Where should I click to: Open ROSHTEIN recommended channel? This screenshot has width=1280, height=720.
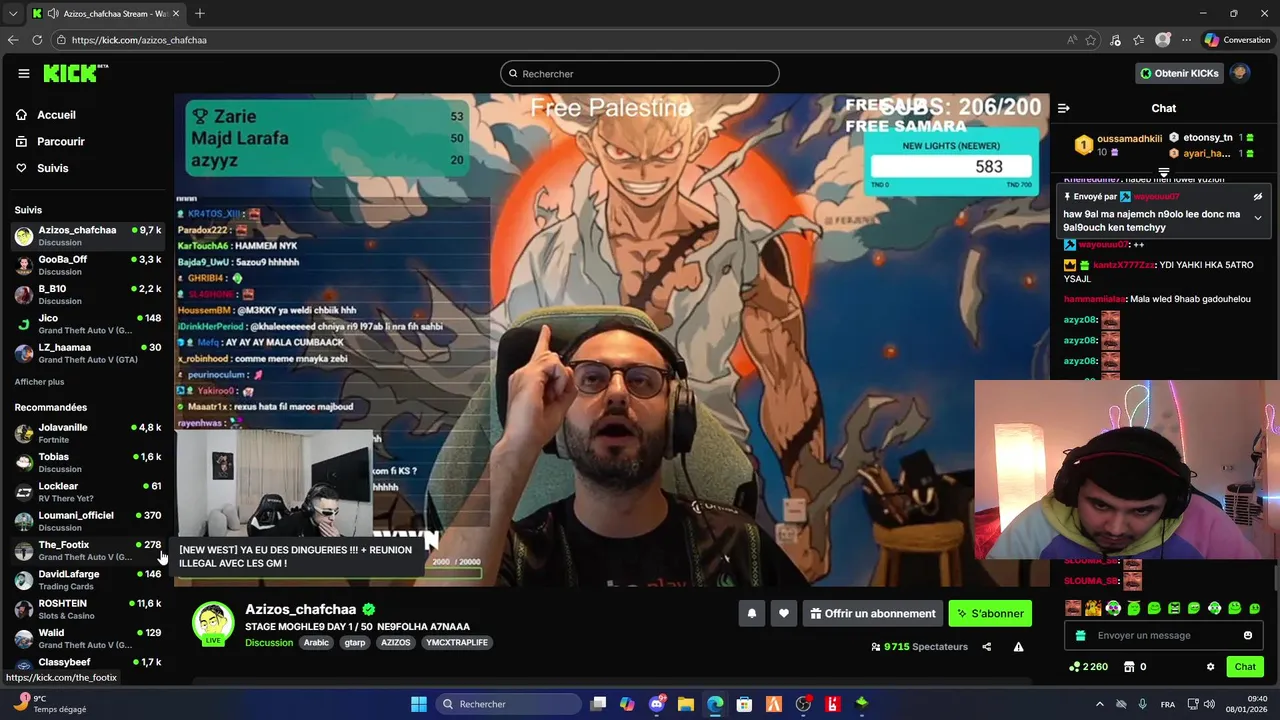(x=87, y=609)
